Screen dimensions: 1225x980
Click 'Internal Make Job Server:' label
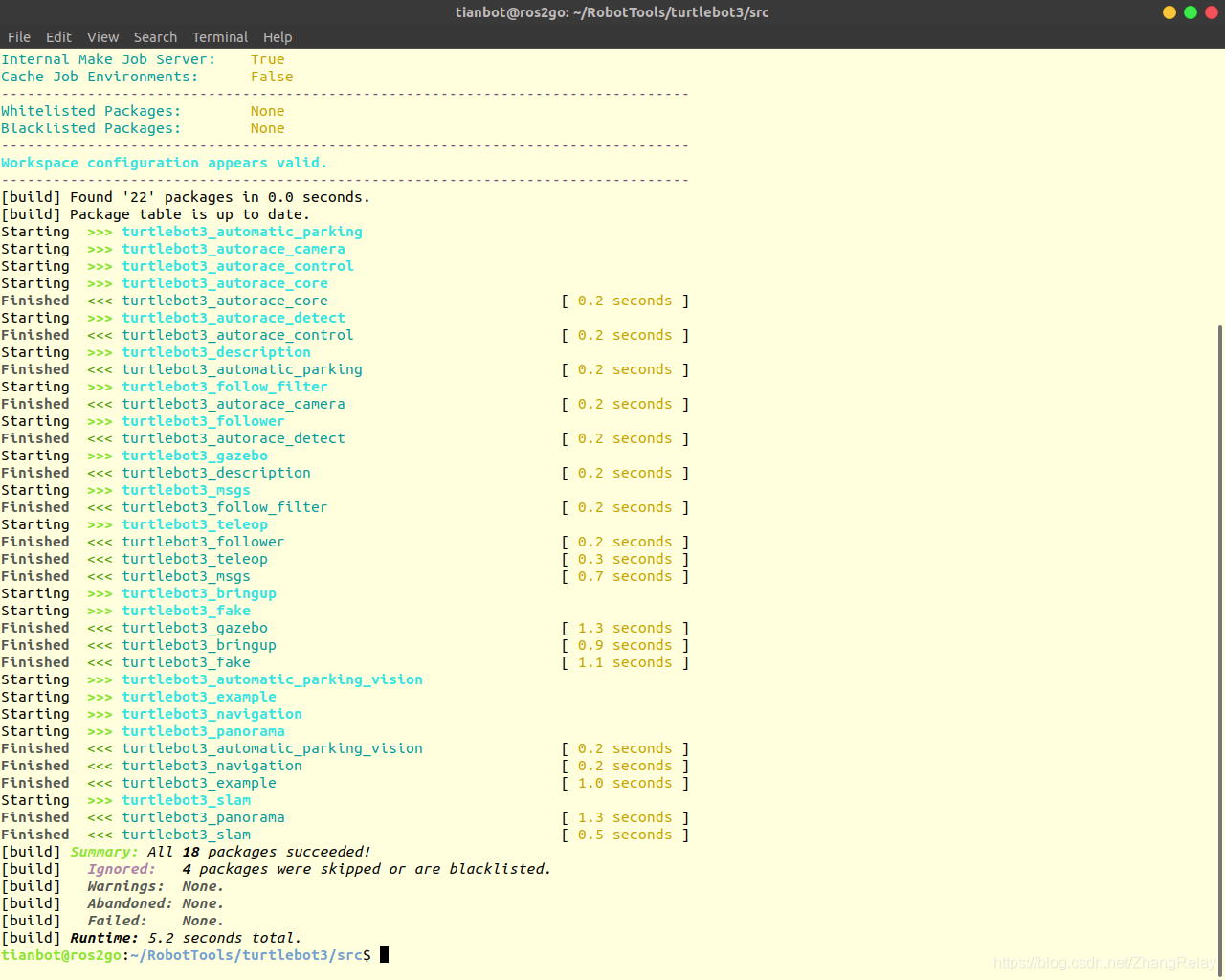tap(108, 59)
